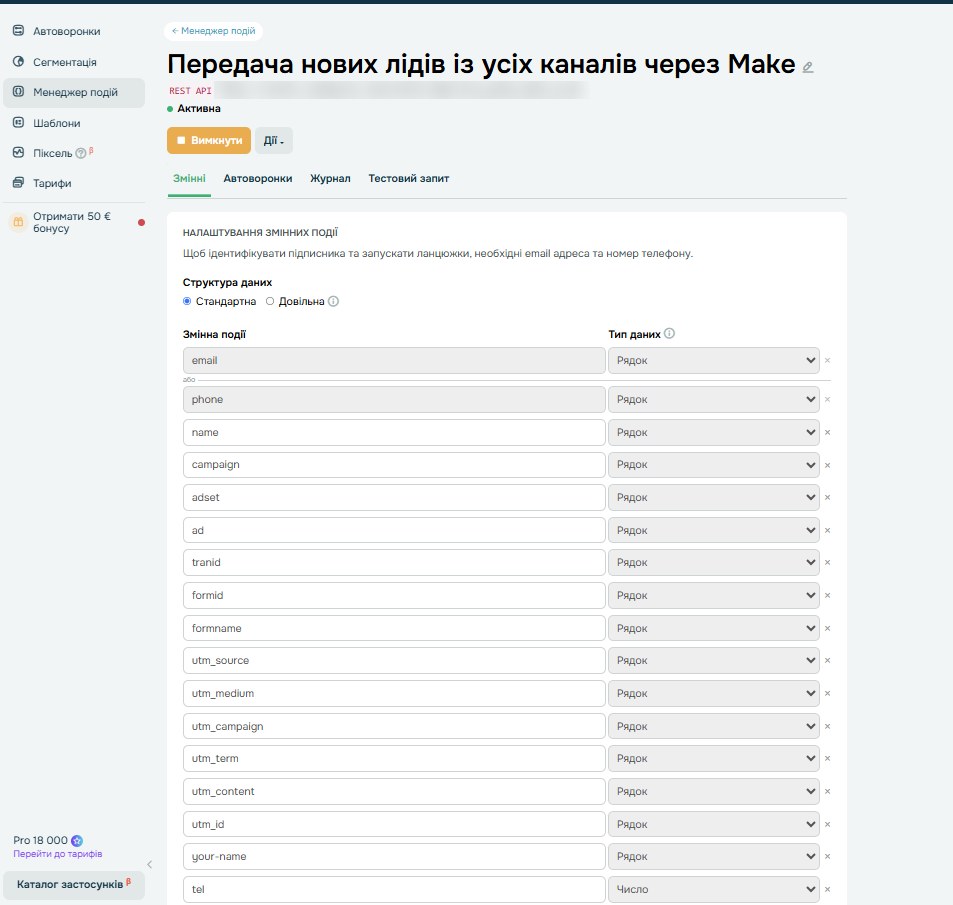Click the REST API label
The height and width of the screenshot is (905, 953).
(x=190, y=91)
